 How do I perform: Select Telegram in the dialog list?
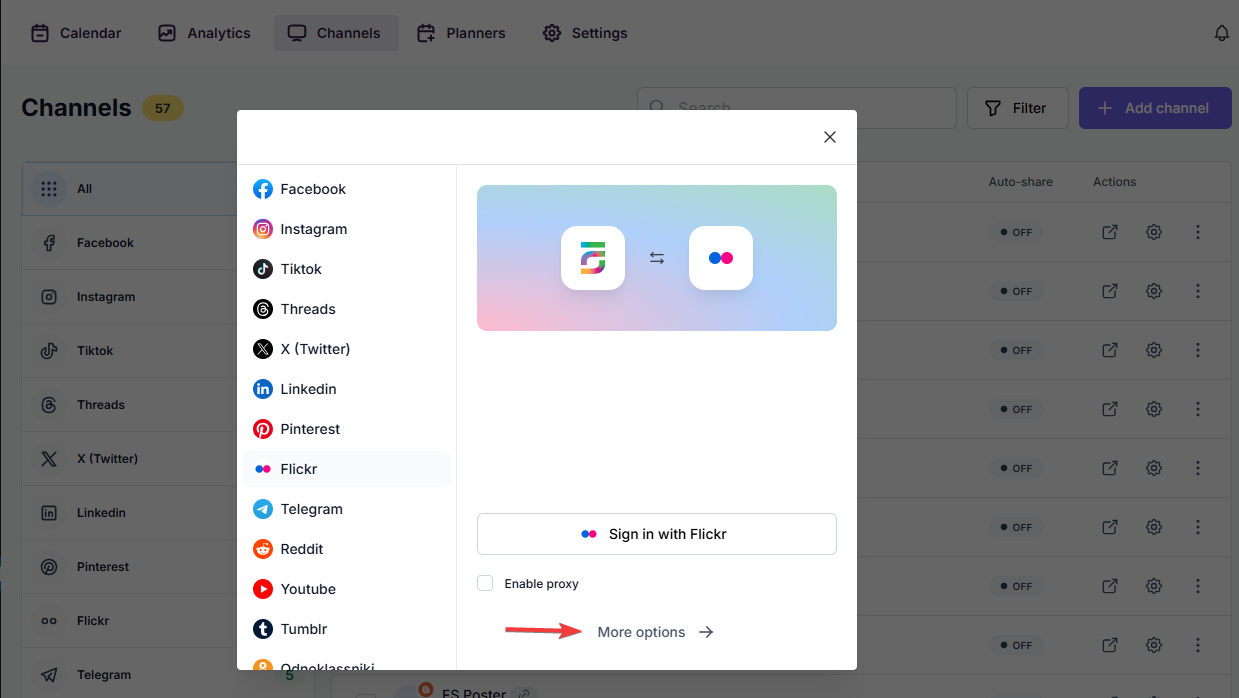[311, 509]
